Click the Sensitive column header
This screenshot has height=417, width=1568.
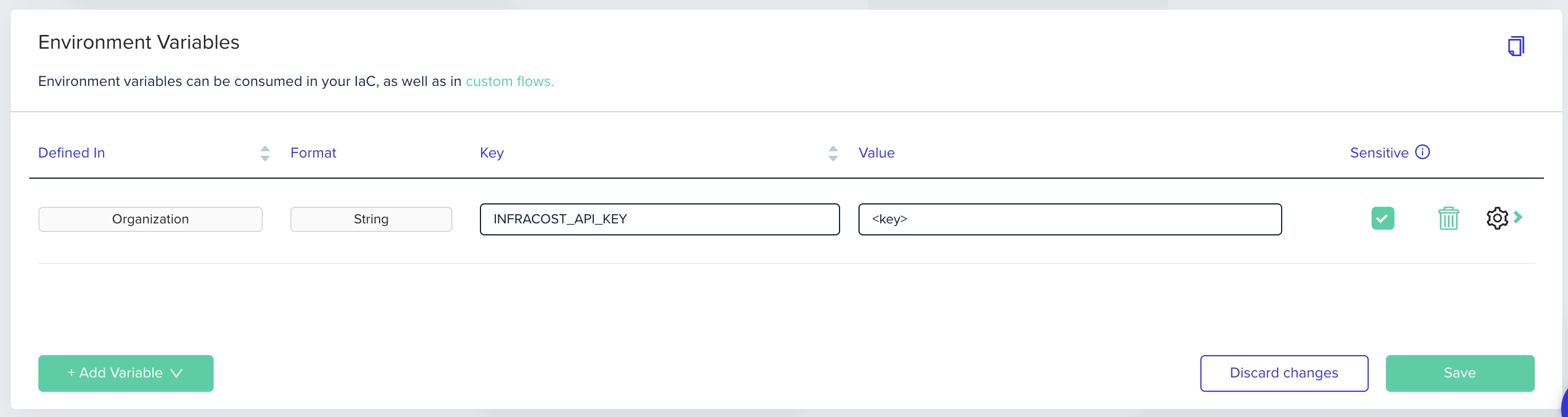(x=1378, y=153)
